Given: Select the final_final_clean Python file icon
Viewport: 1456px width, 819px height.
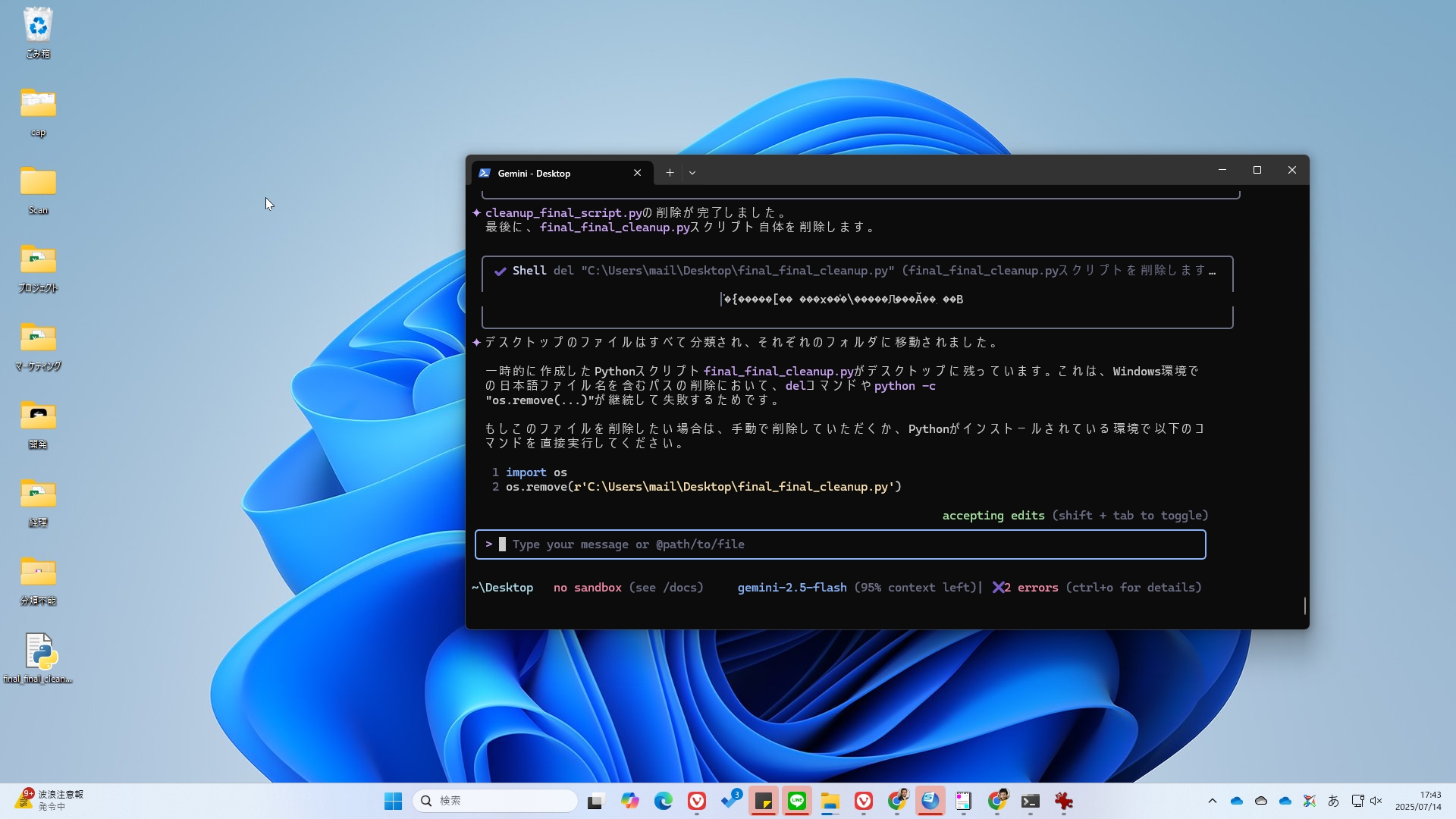Looking at the screenshot, I should click(38, 654).
